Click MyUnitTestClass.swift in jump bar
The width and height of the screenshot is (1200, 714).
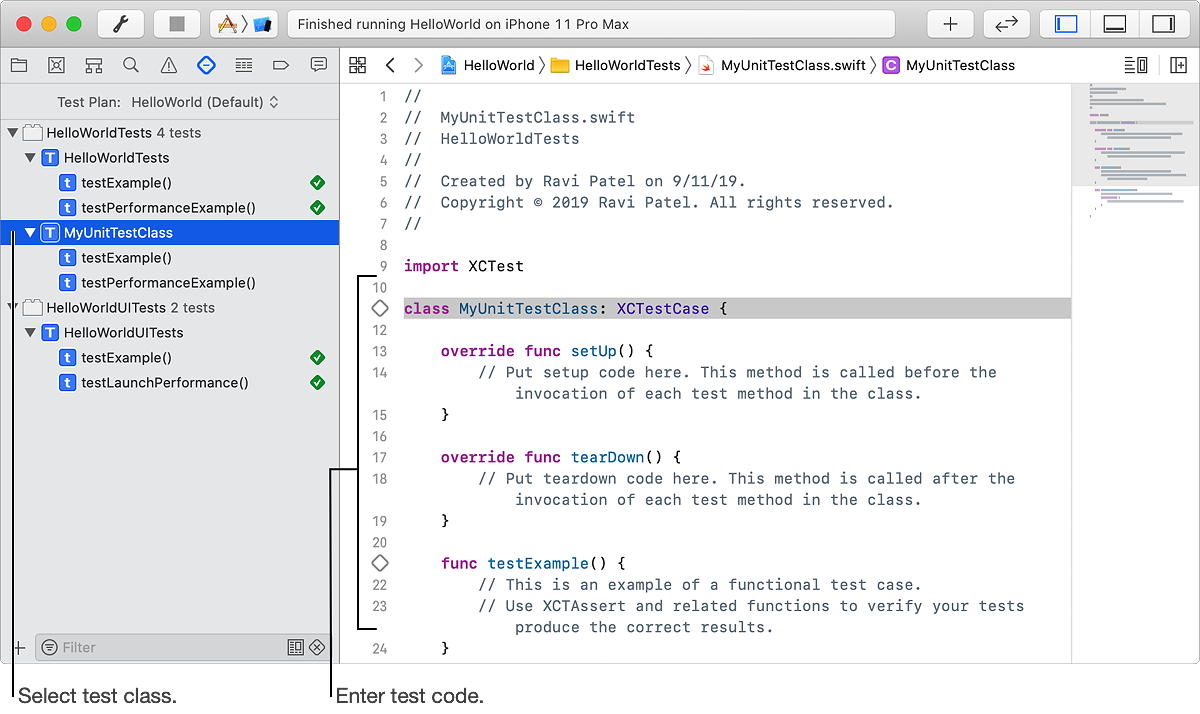point(782,65)
